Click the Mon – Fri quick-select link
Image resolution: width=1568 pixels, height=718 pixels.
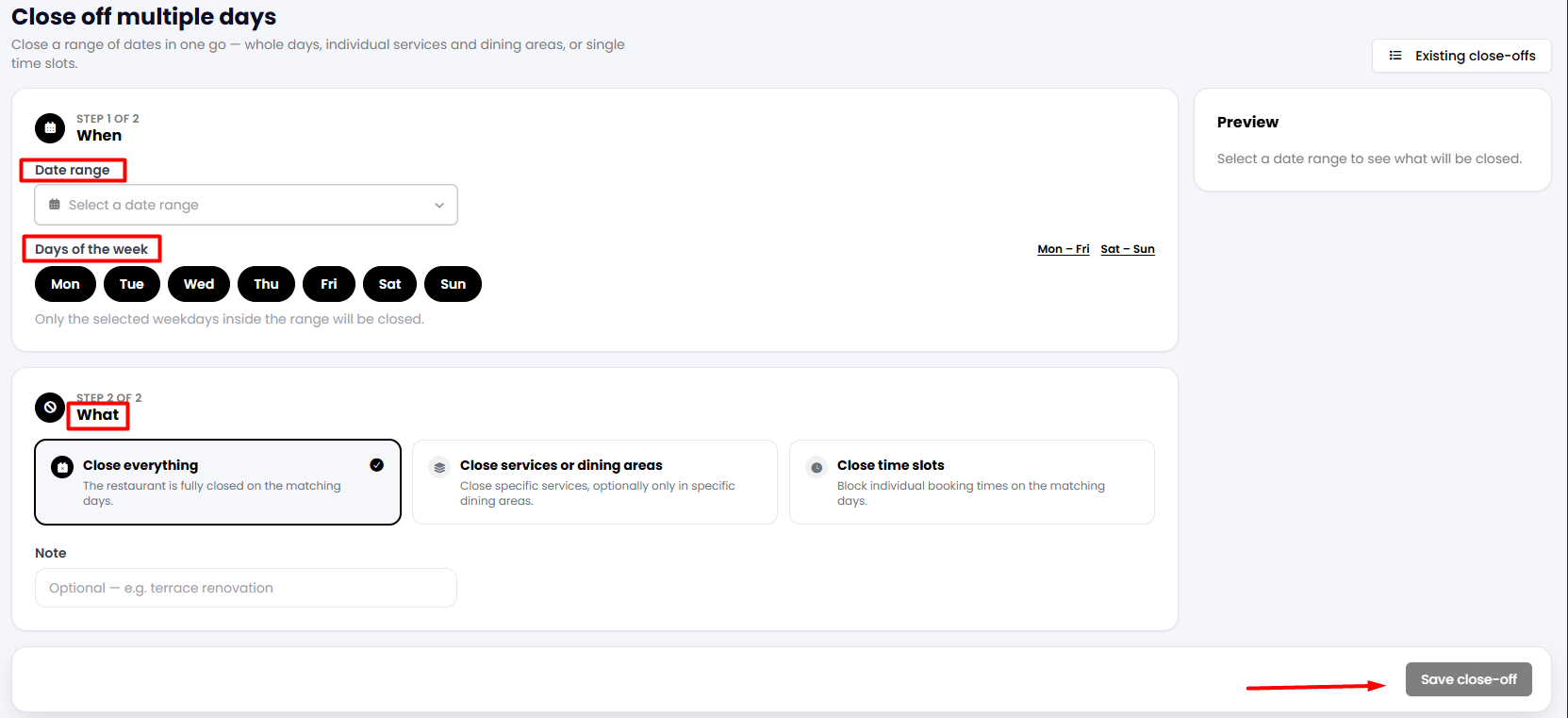click(1064, 249)
